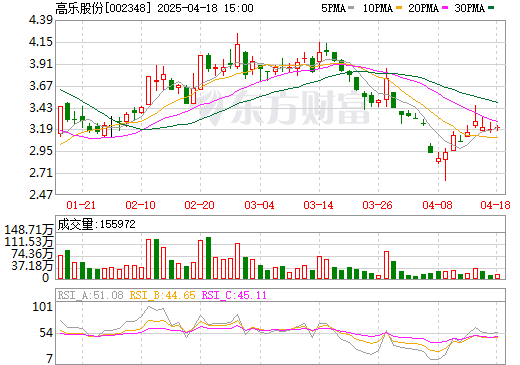The height and width of the screenshot is (365, 520).
Task: Click the 03-14 date label
Action: (318, 205)
